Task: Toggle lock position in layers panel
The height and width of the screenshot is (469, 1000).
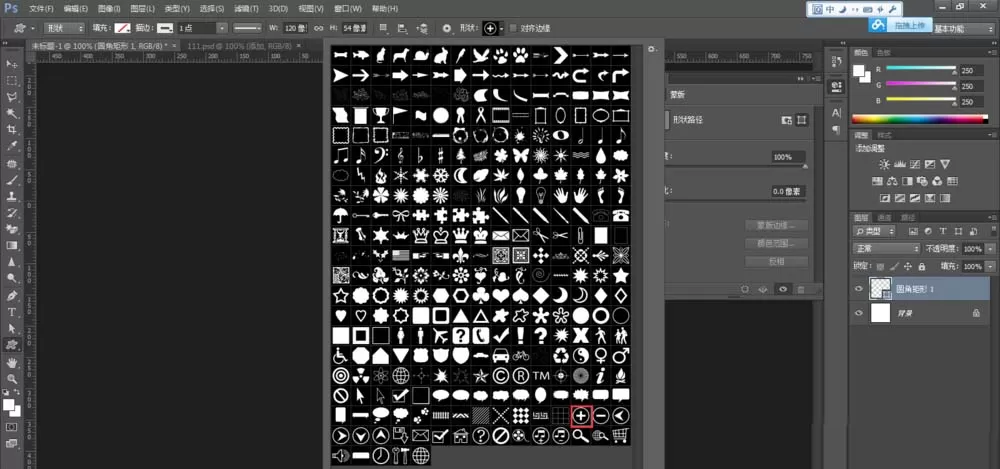Action: [908, 266]
